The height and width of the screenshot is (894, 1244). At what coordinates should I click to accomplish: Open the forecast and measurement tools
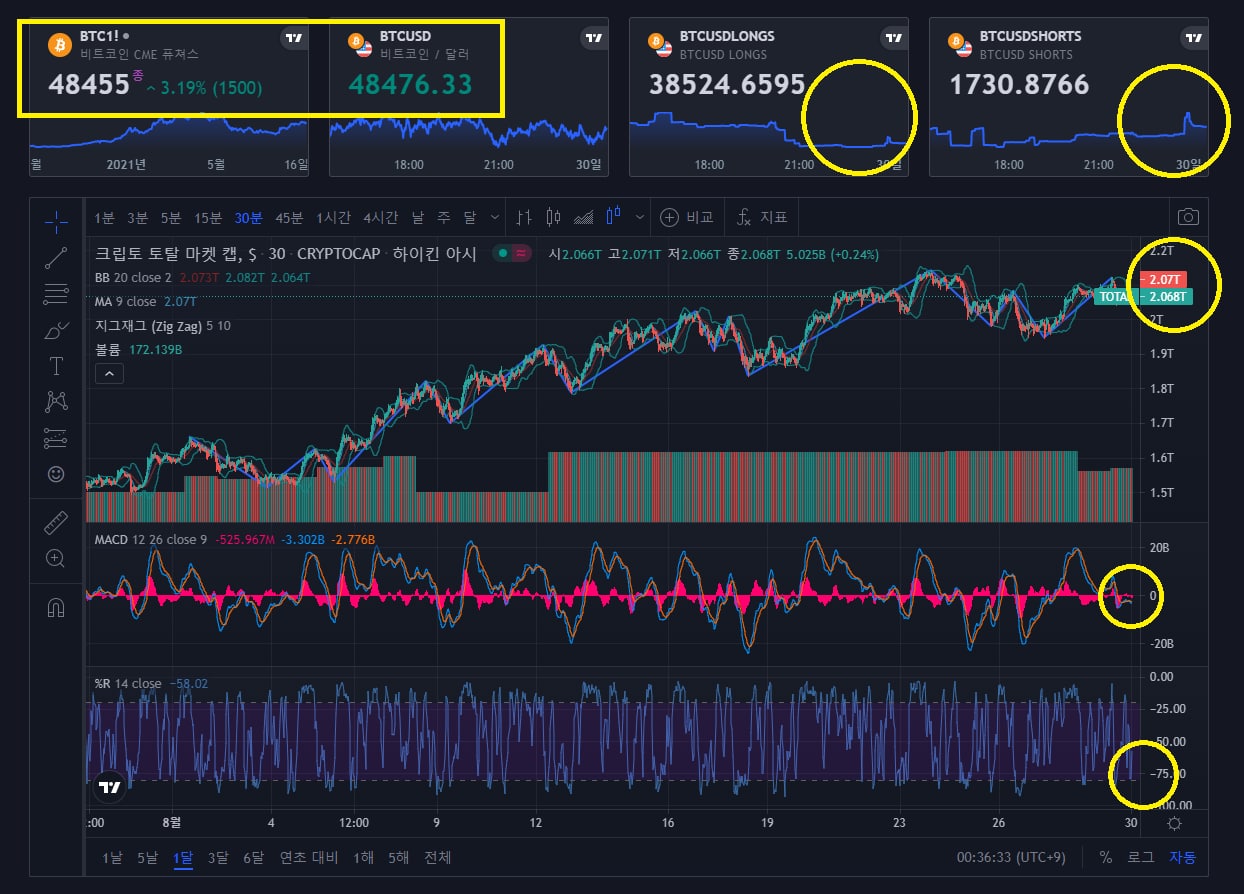coord(56,438)
